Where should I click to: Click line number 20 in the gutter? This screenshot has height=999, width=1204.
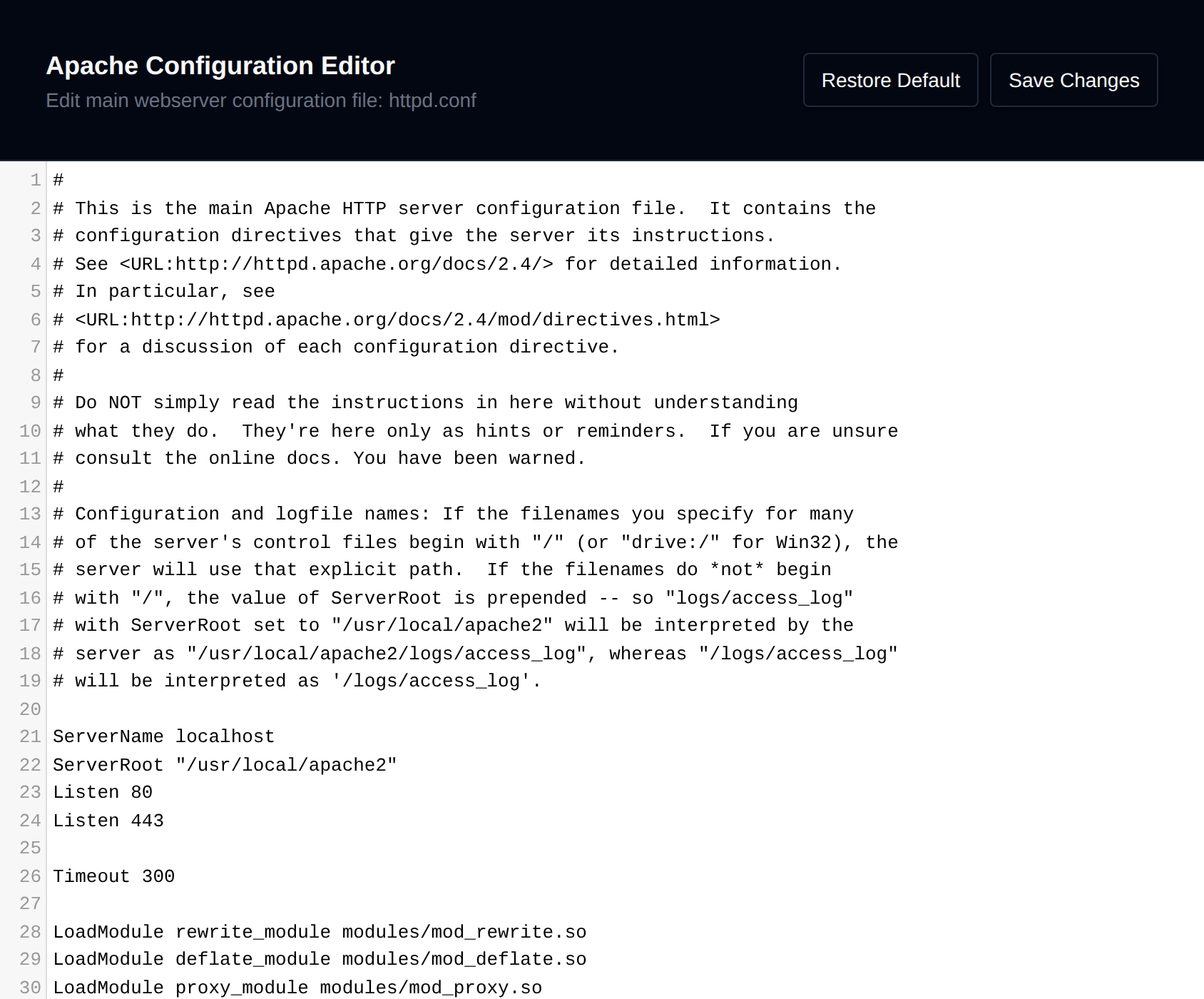point(30,709)
